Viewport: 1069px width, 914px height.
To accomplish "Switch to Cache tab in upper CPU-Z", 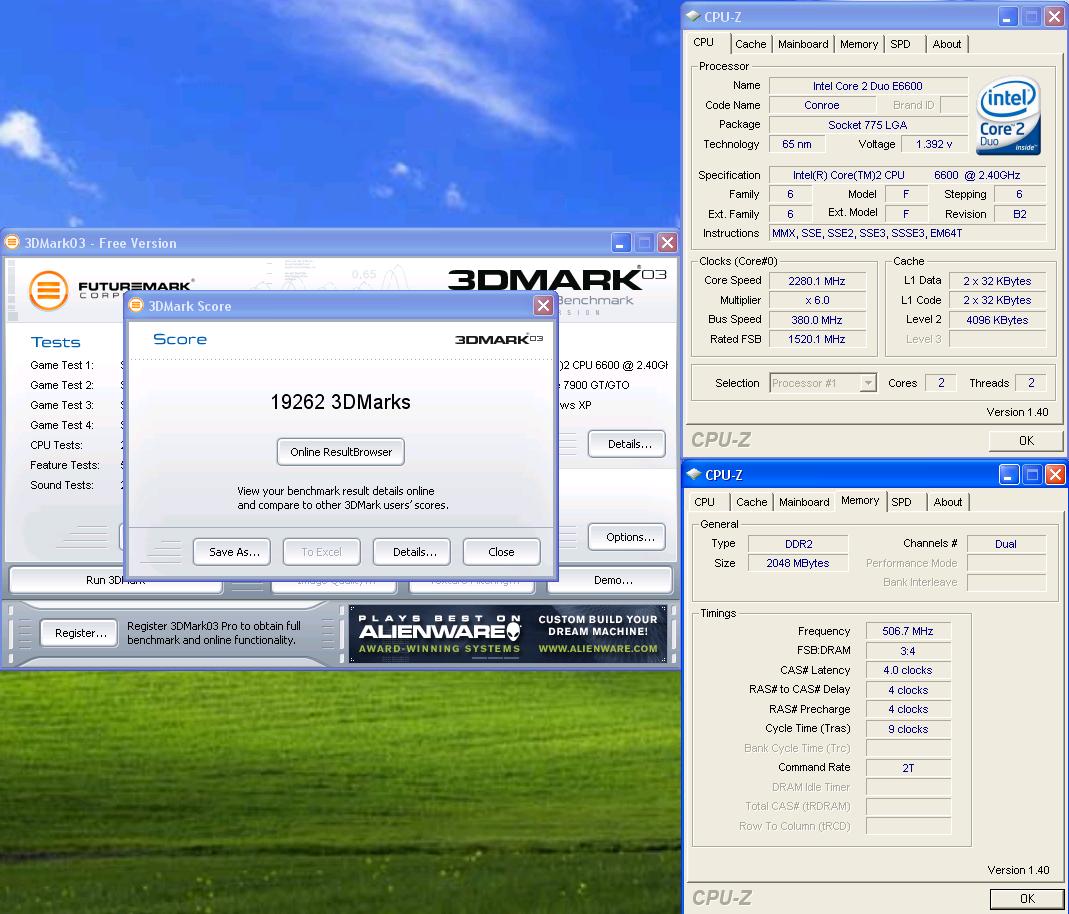I will point(751,44).
